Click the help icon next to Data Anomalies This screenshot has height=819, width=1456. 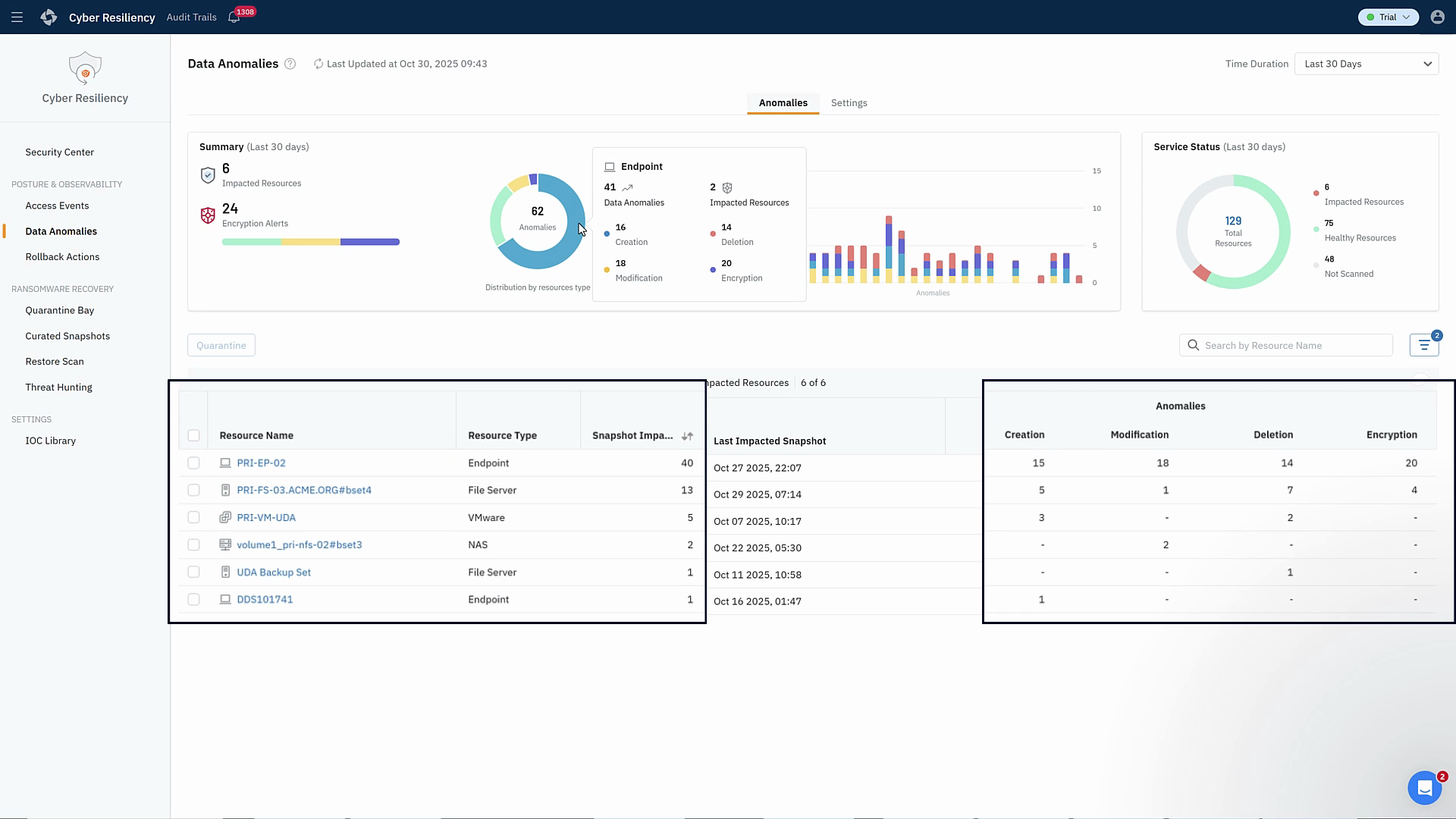tap(290, 64)
